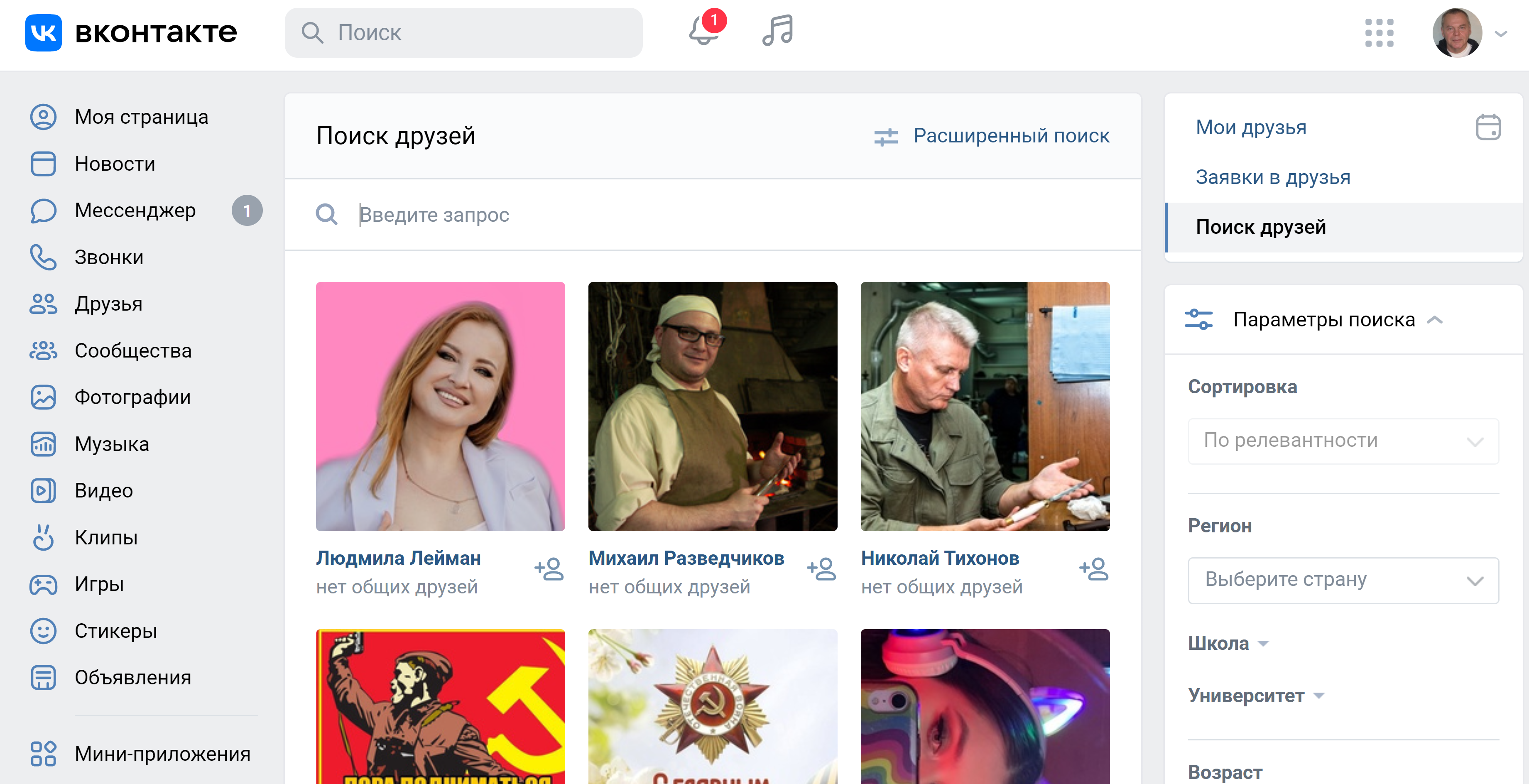Add Михаил Разведчиков as friend
Viewport: 1529px width, 784px height.
tap(821, 569)
